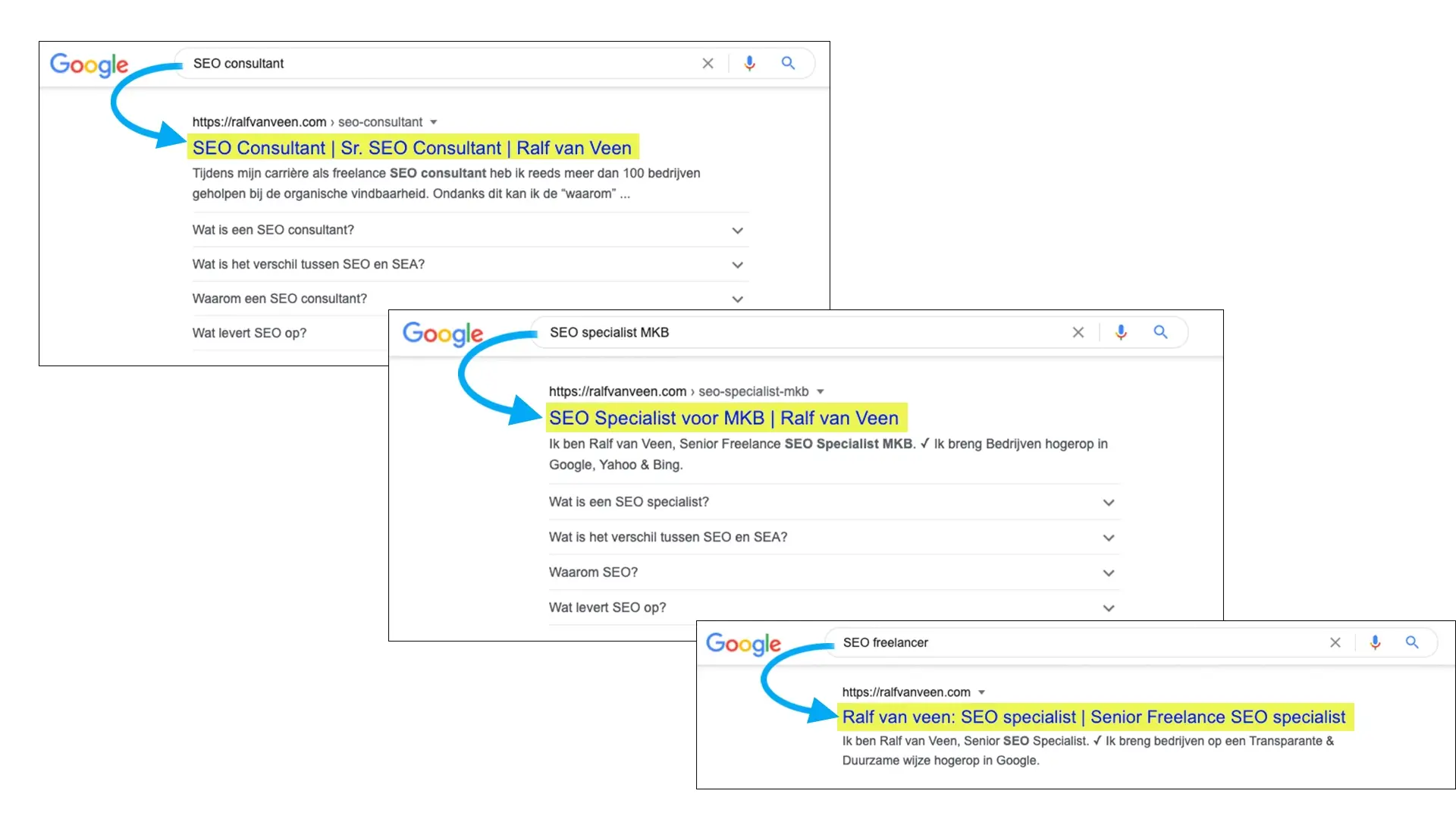The width and height of the screenshot is (1456, 819).
Task: Click snippet 'Ik ben Ralf van Veen, Senior Freelance'
Action: [x=828, y=454]
